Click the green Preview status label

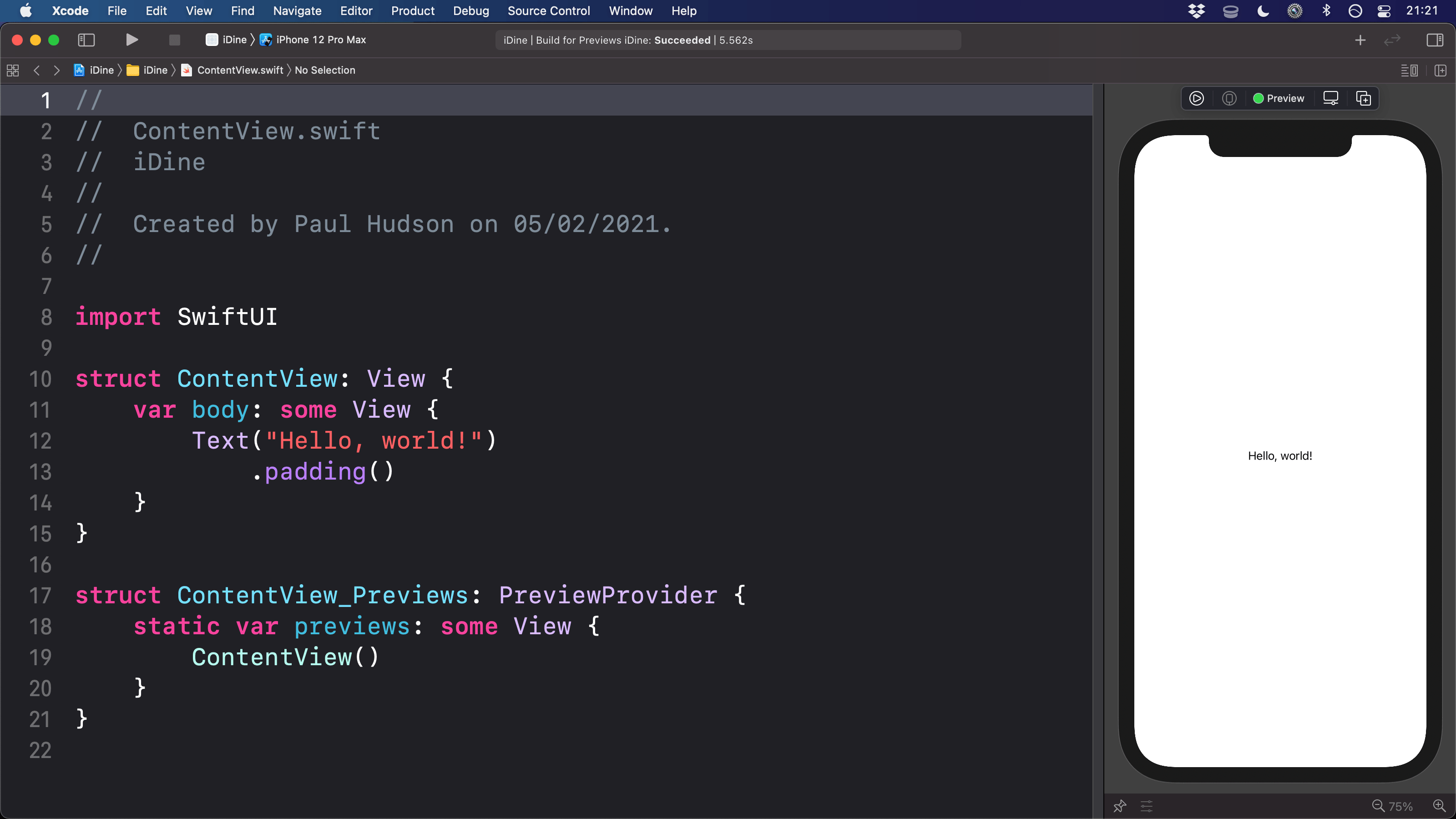pos(1279,98)
